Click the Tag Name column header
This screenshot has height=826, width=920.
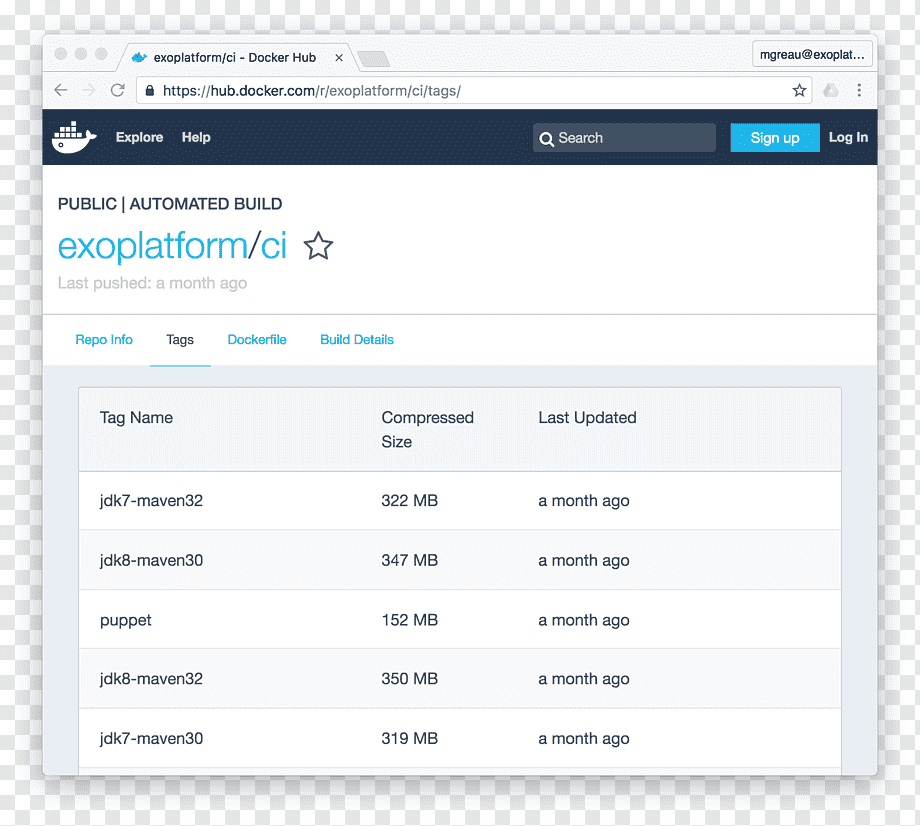click(136, 418)
